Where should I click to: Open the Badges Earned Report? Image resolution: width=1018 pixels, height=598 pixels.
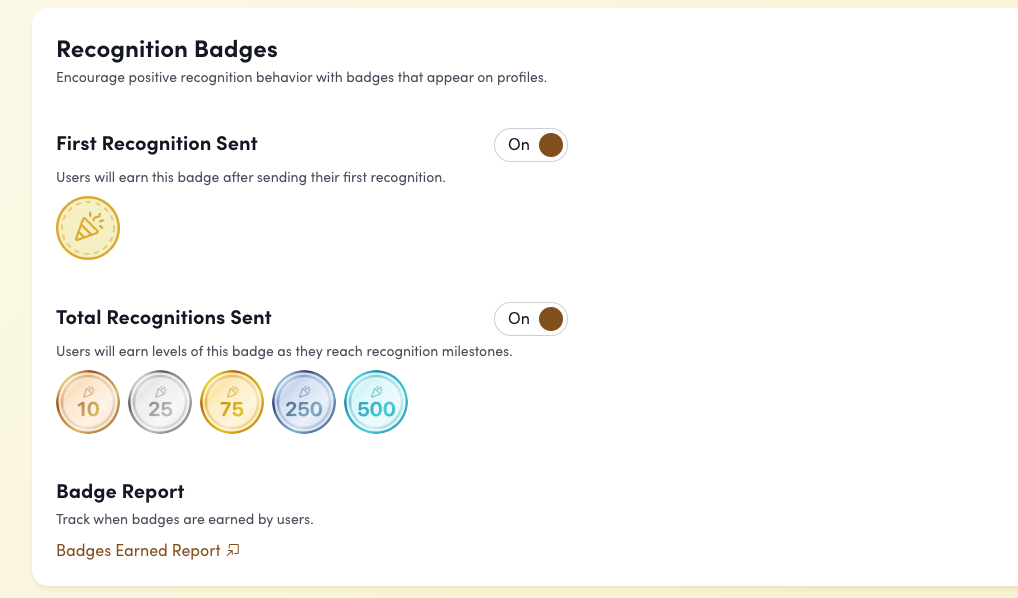click(137, 550)
